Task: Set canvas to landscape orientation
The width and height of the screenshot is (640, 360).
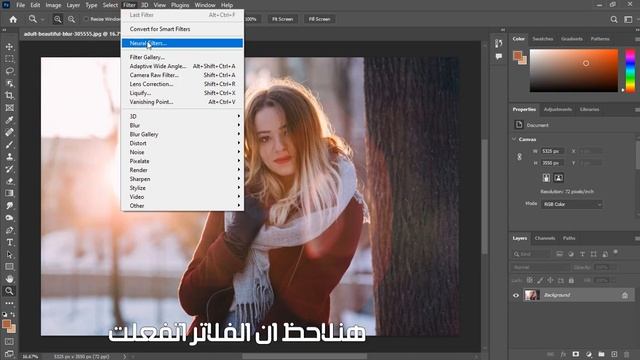Action: pyautogui.click(x=559, y=178)
